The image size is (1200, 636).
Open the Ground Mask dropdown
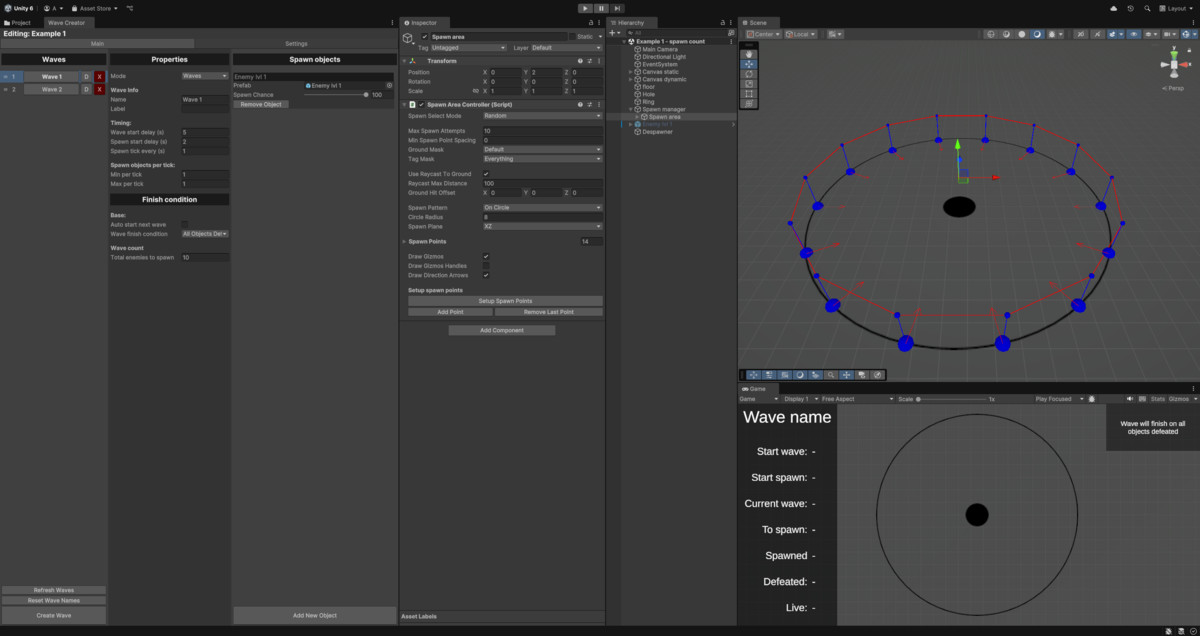(x=542, y=149)
